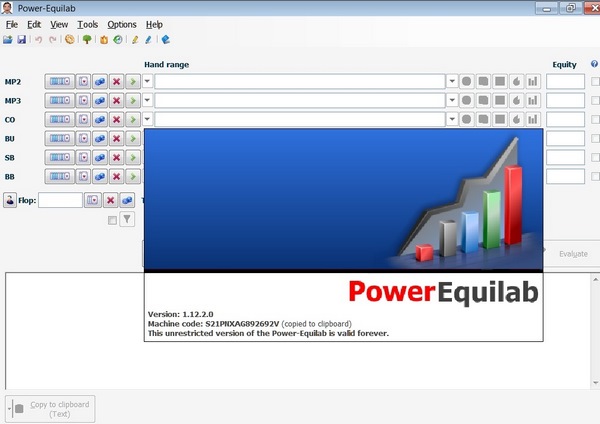The image size is (600, 424).
Task: Clear the MP2 hand range
Action: 117,82
